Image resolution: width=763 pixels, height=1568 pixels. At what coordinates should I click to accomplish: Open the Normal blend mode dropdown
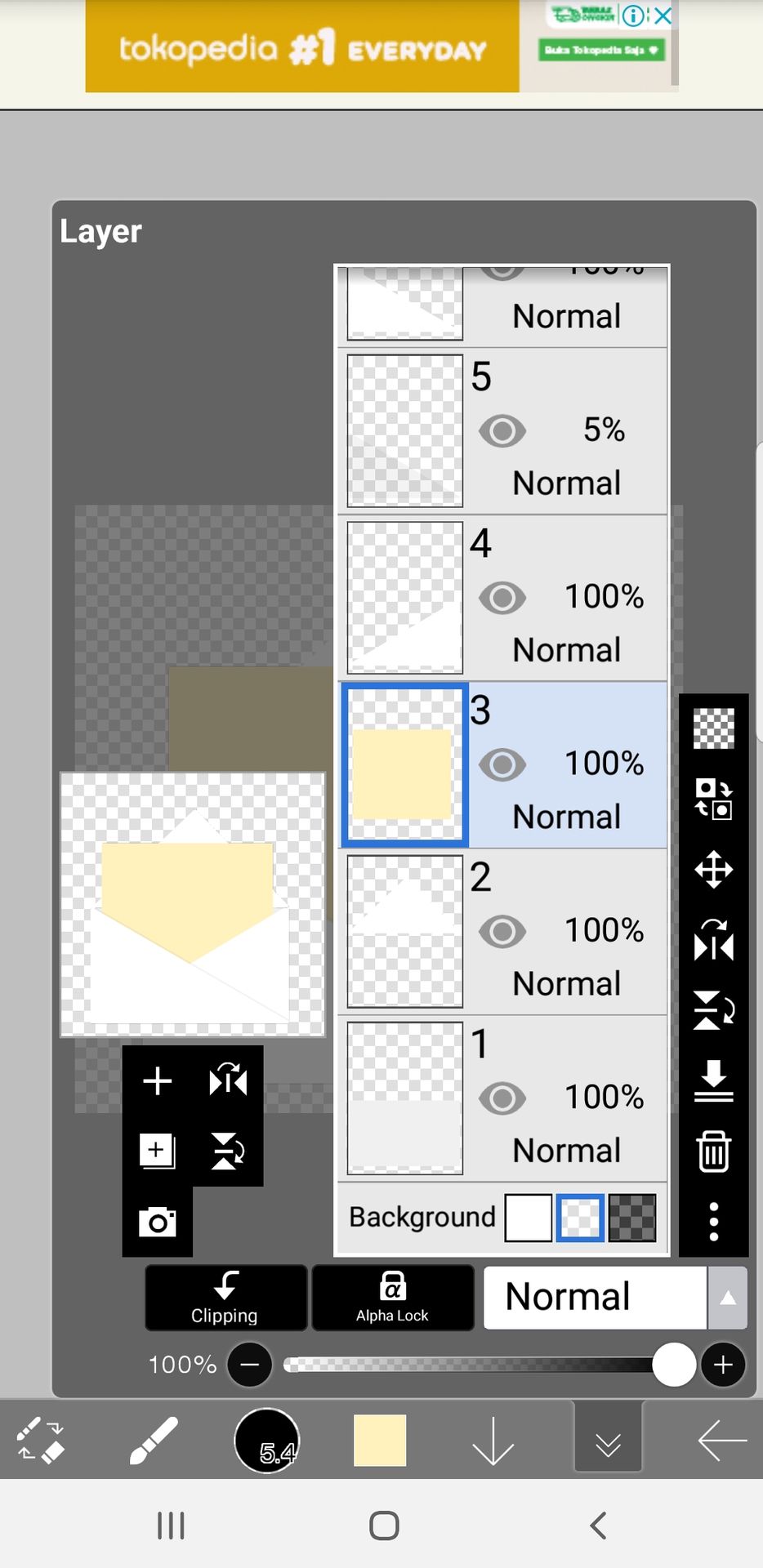tap(595, 1298)
